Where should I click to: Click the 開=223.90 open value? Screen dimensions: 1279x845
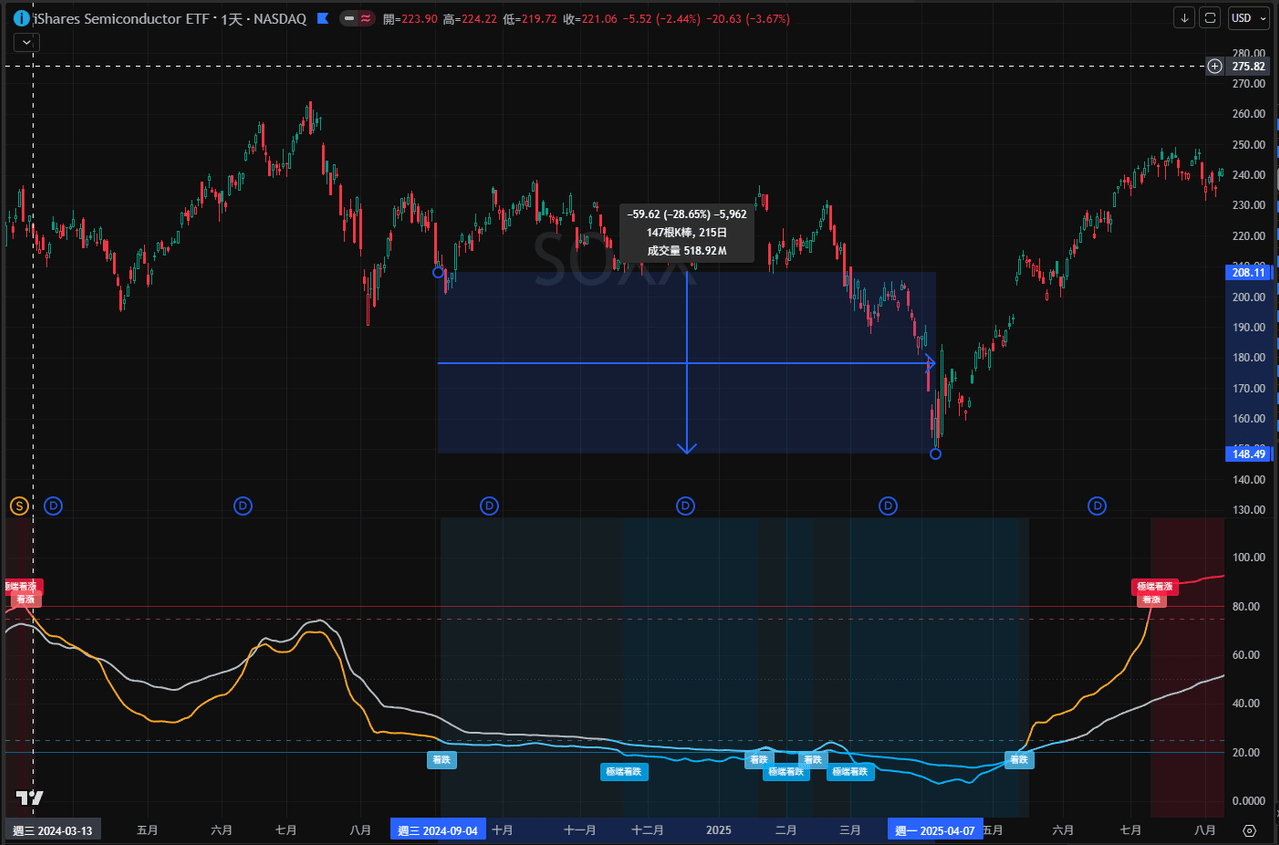pos(410,18)
